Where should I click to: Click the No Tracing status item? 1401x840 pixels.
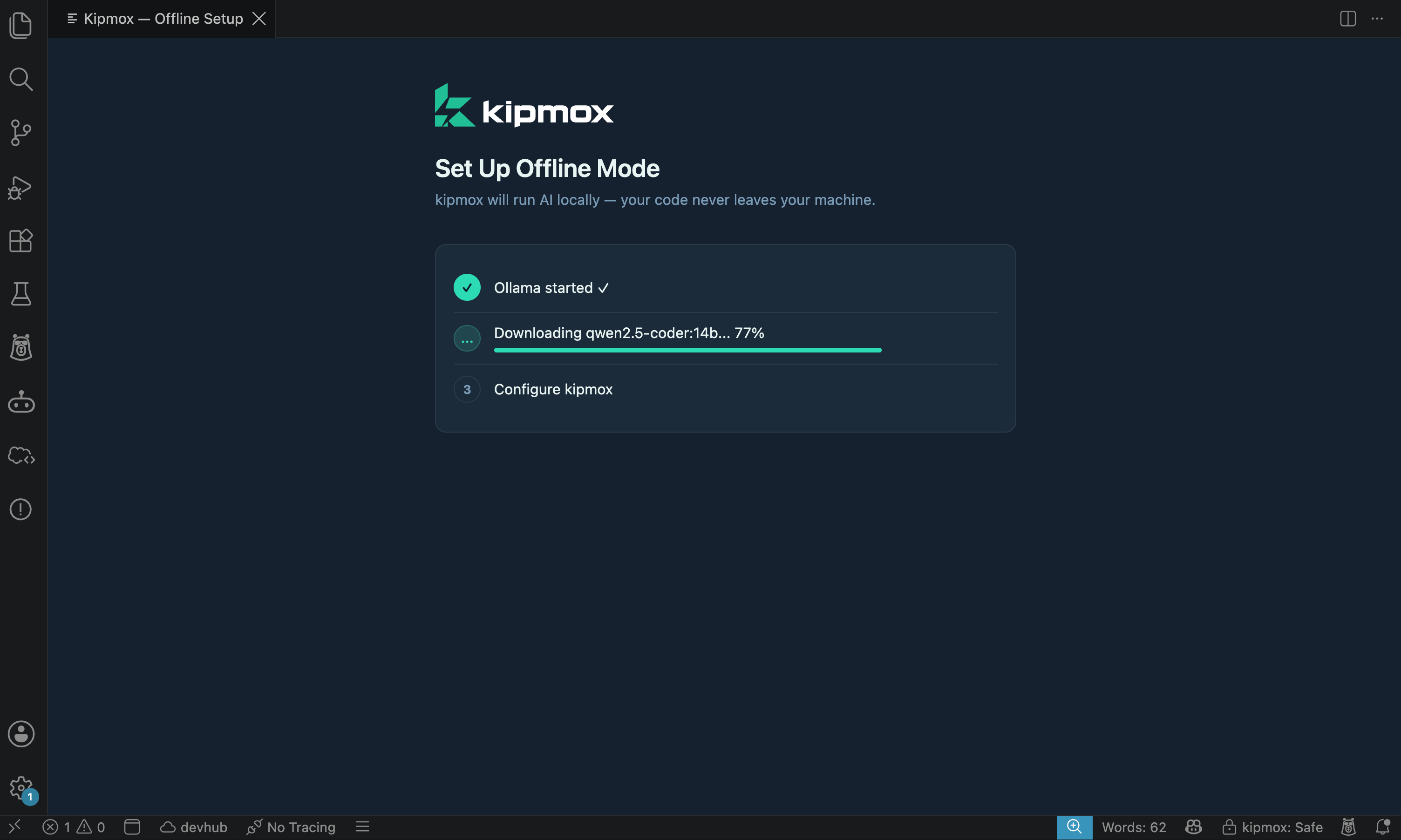pyautogui.click(x=291, y=827)
